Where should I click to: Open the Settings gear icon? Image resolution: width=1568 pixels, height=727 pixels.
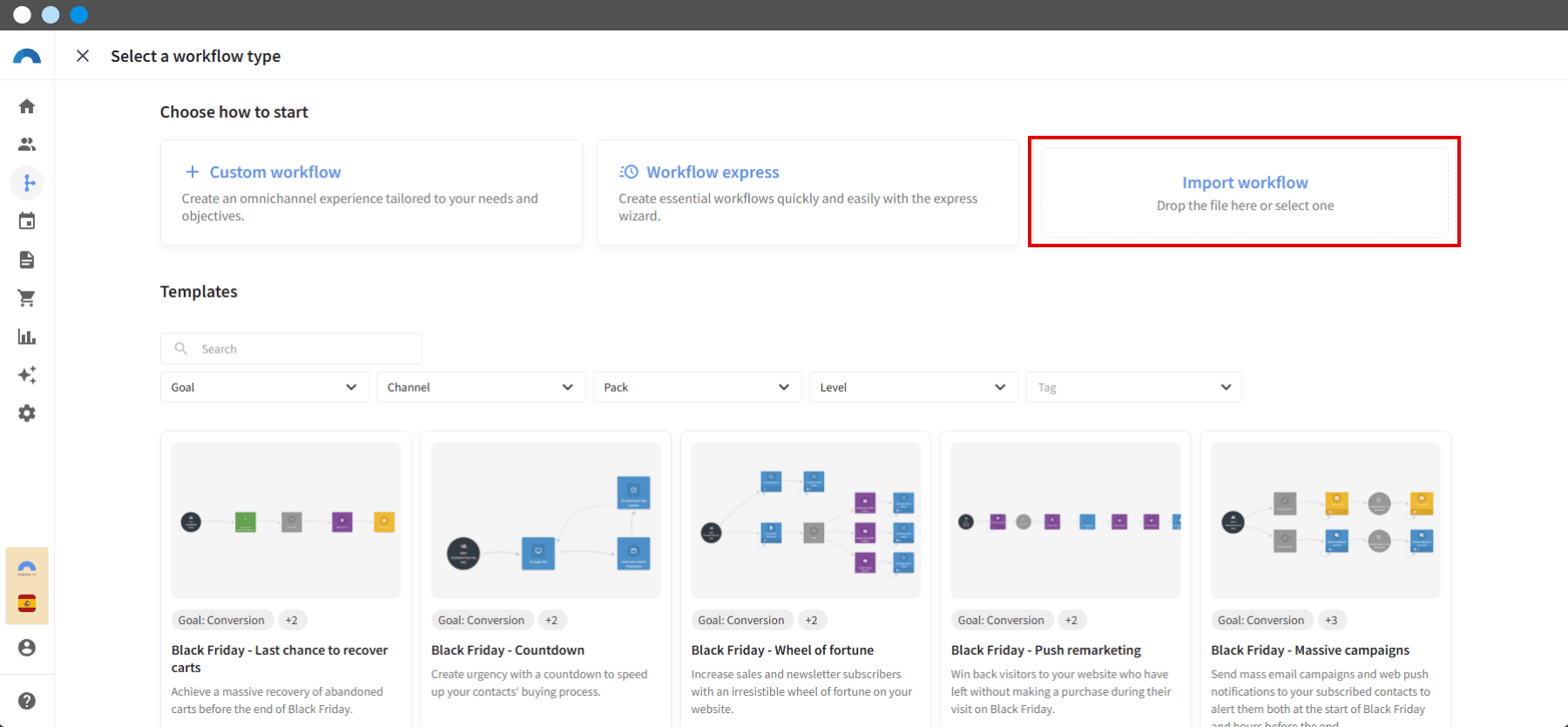click(x=27, y=413)
